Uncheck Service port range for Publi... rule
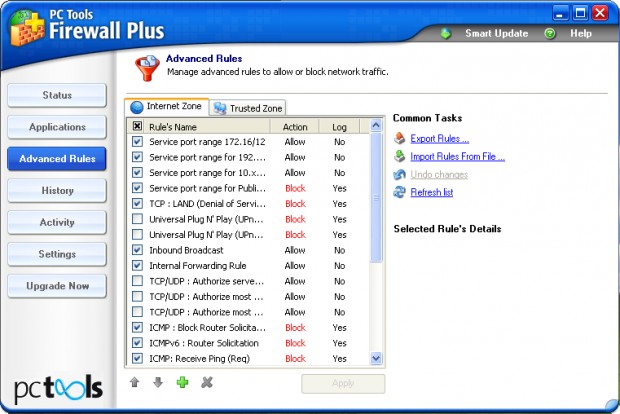620x414 pixels. (137, 188)
